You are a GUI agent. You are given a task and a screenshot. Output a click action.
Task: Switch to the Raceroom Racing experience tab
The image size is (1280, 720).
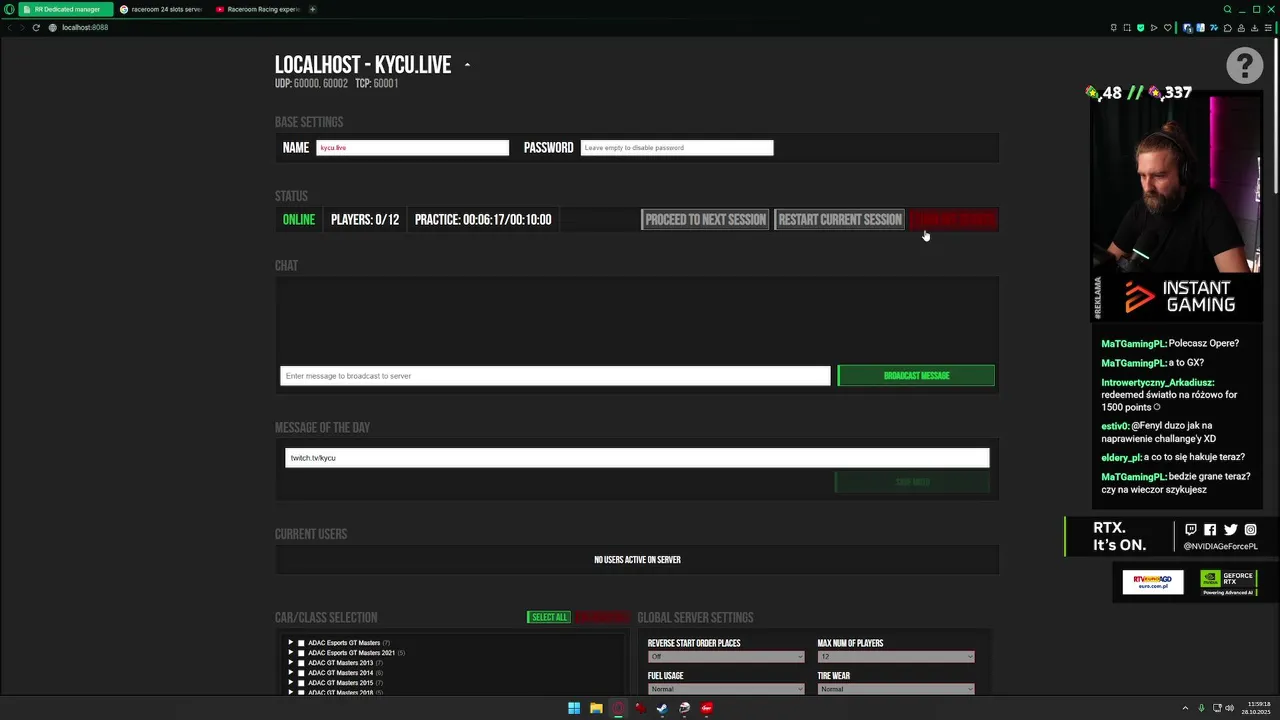tap(258, 9)
